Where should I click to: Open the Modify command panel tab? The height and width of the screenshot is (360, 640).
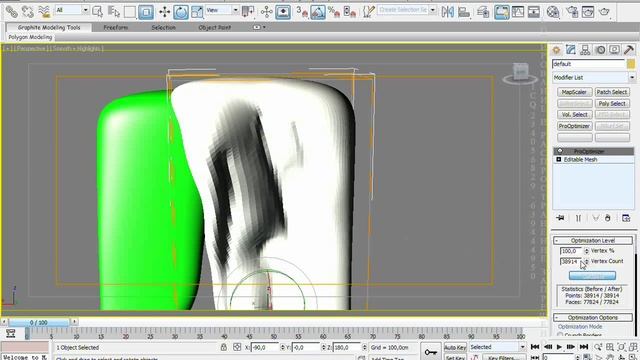point(571,50)
